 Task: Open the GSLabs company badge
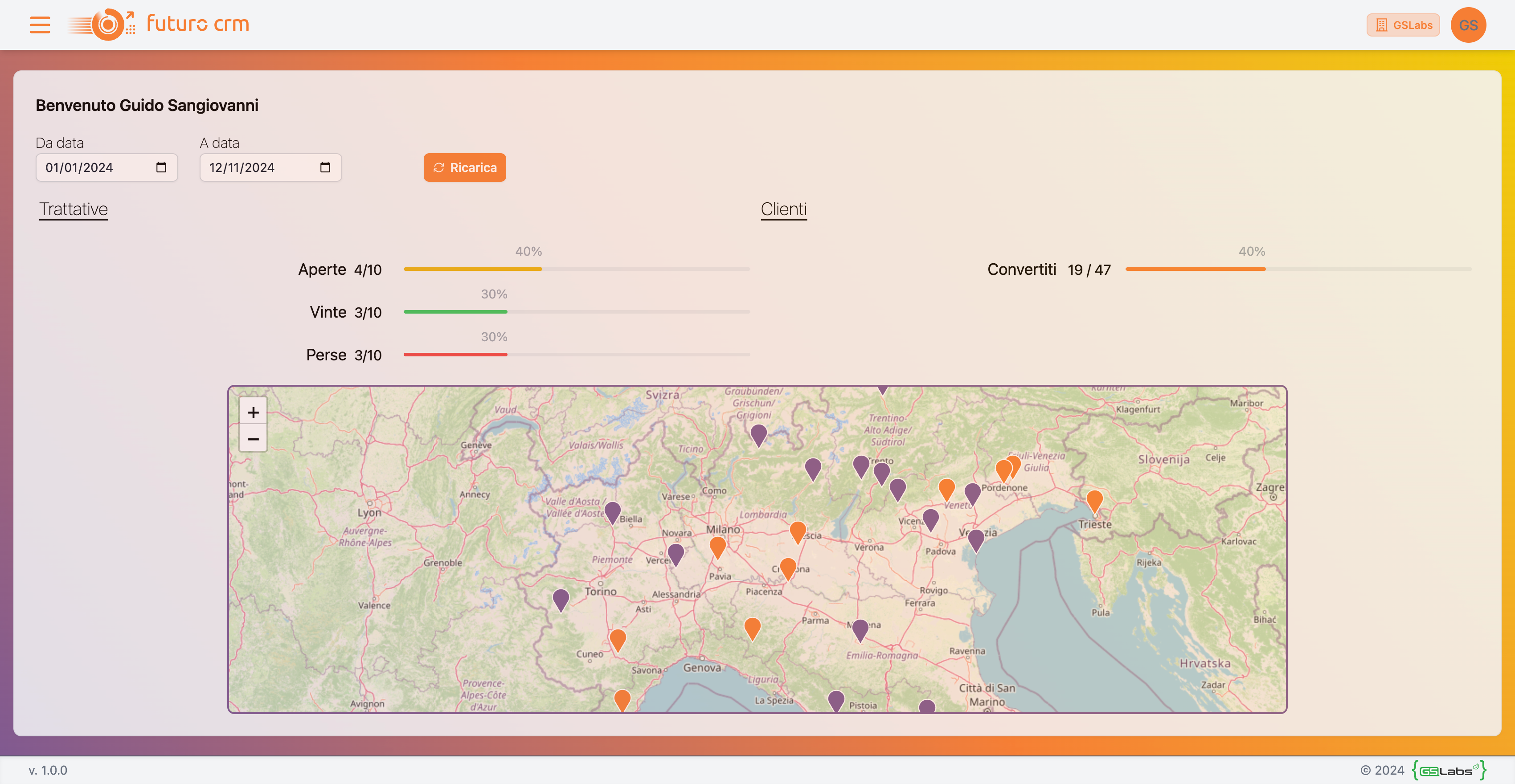[1403, 24]
